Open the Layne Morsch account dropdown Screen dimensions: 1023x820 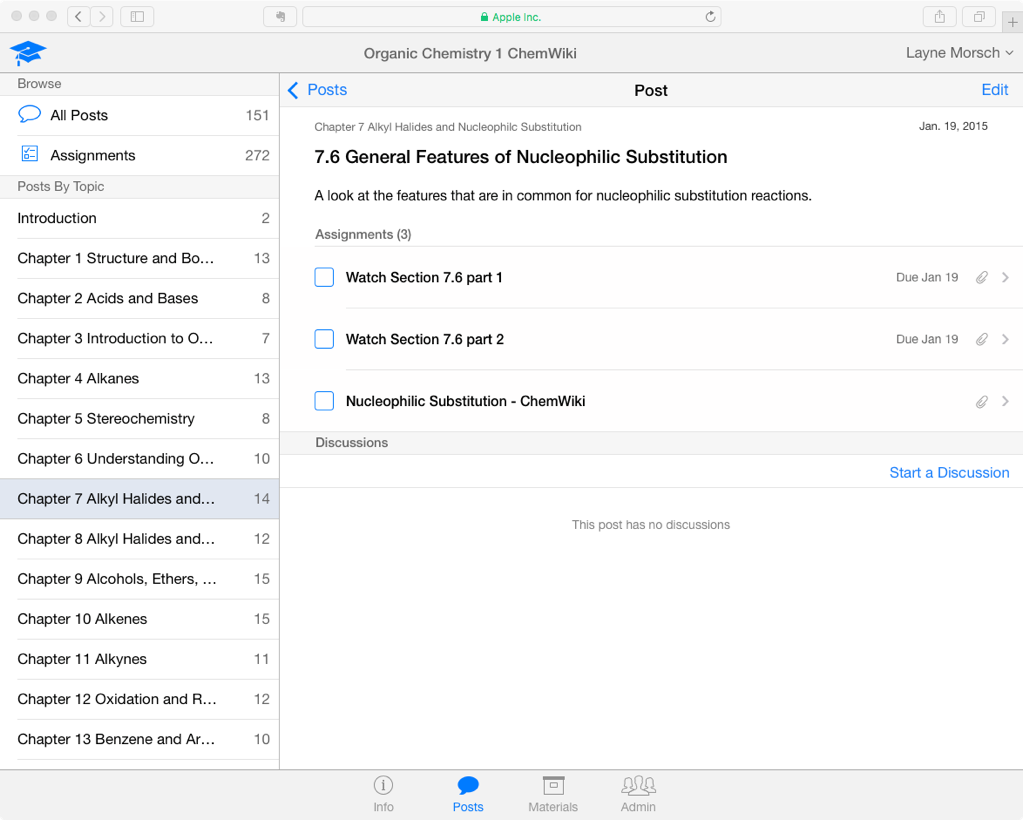click(958, 53)
